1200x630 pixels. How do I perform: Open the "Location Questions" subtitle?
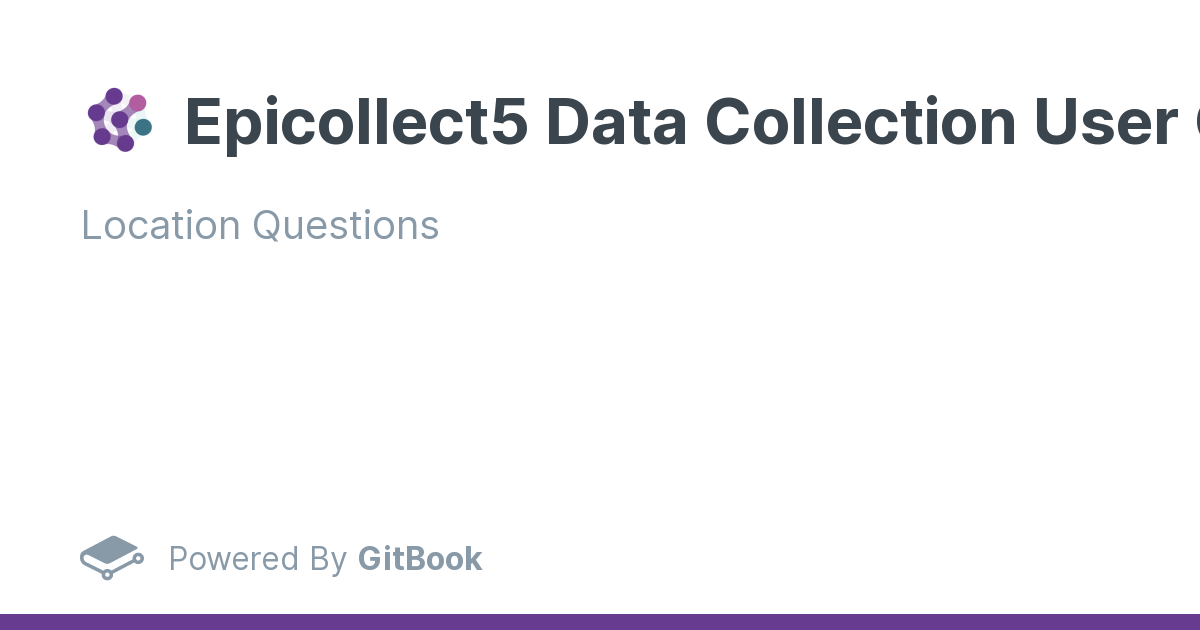[260, 226]
